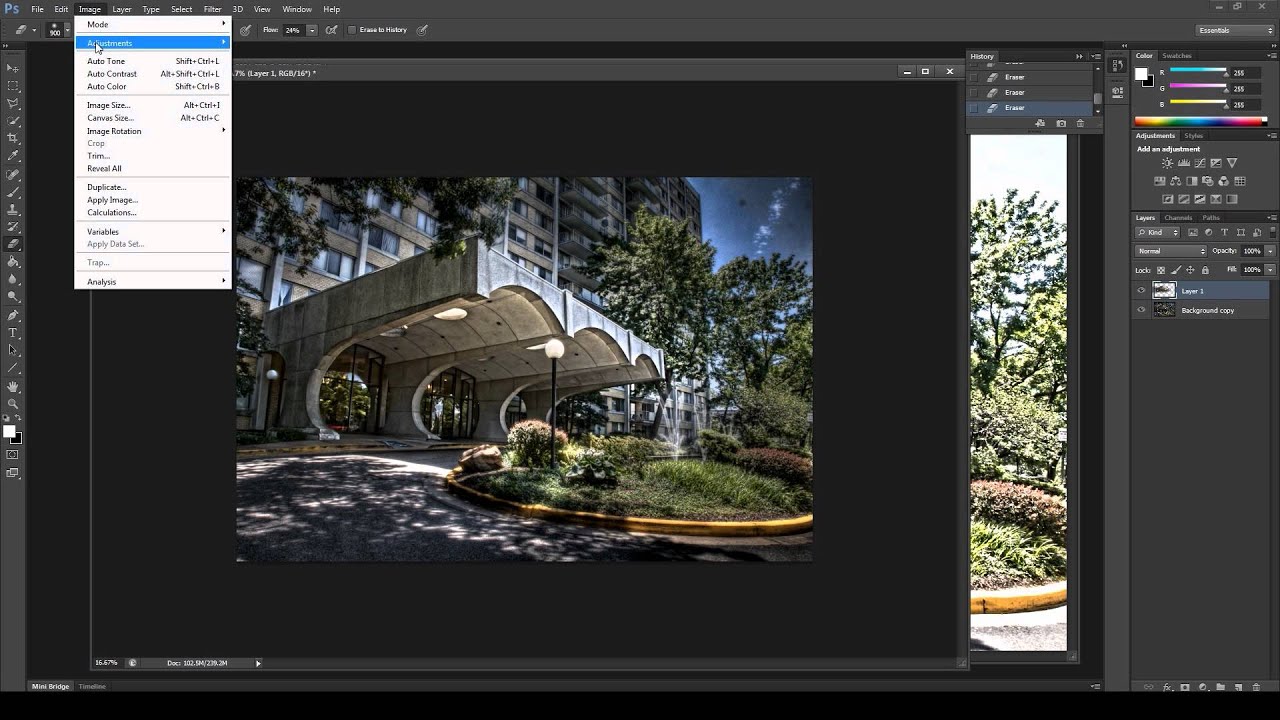This screenshot has height=720, width=1280.
Task: Select the Move tool
Action: (x=14, y=68)
